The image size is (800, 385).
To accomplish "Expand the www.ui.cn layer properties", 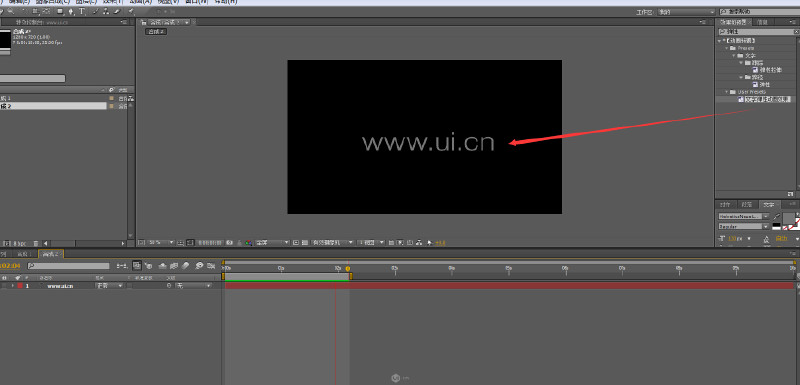I will (x=13, y=286).
